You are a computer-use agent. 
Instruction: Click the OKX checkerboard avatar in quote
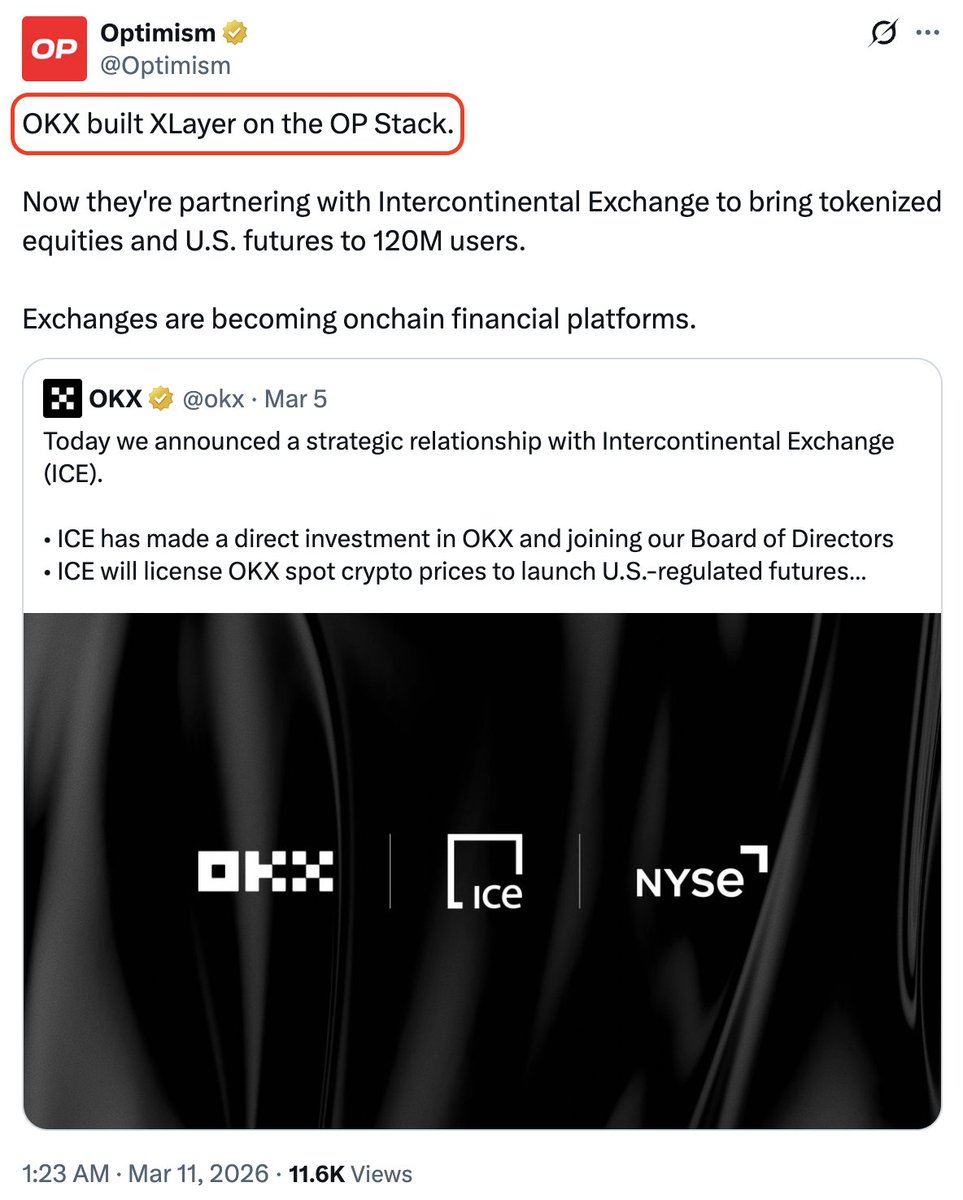[x=62, y=399]
